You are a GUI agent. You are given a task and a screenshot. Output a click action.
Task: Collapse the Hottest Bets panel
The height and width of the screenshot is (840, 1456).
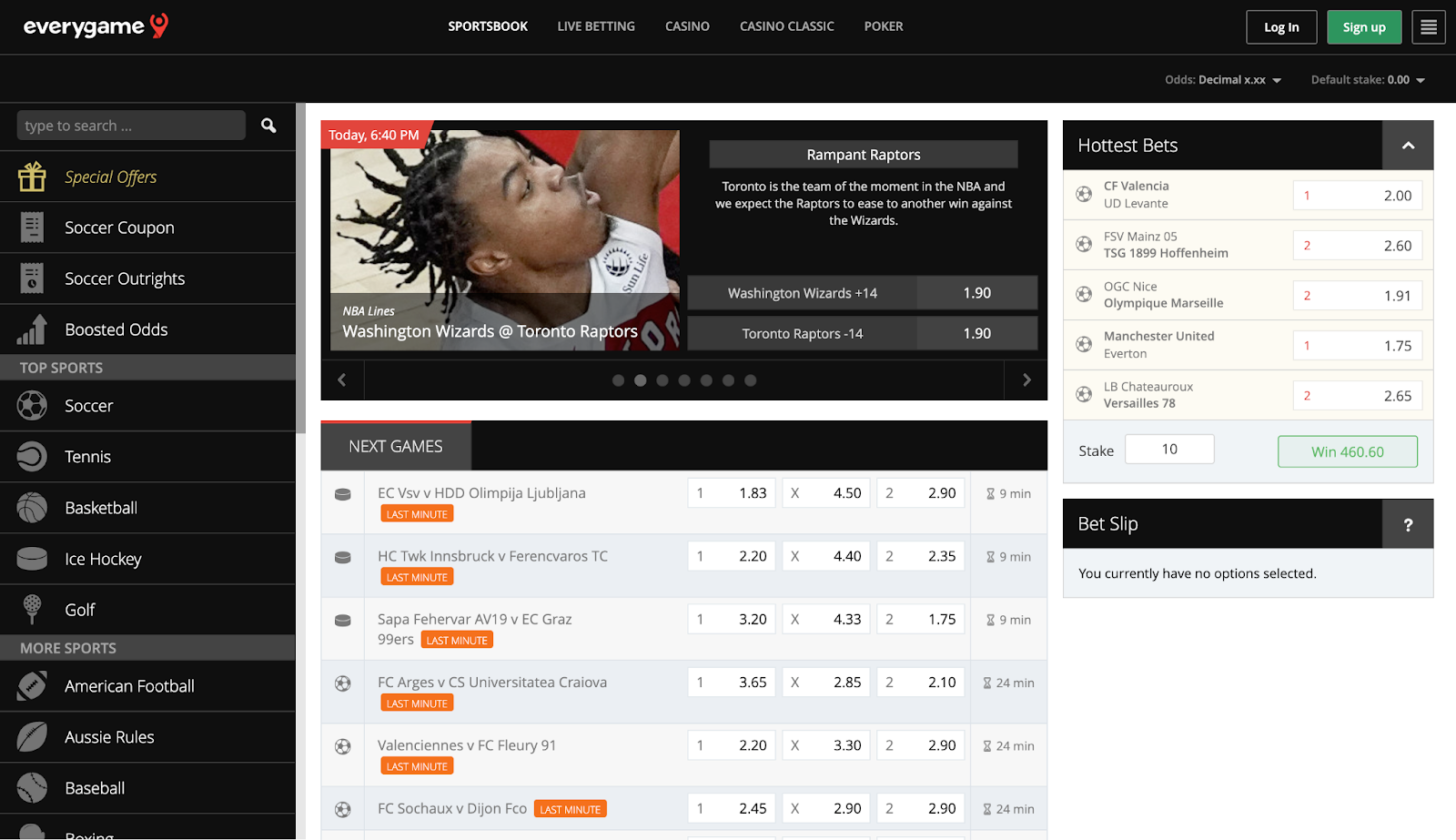1407,146
